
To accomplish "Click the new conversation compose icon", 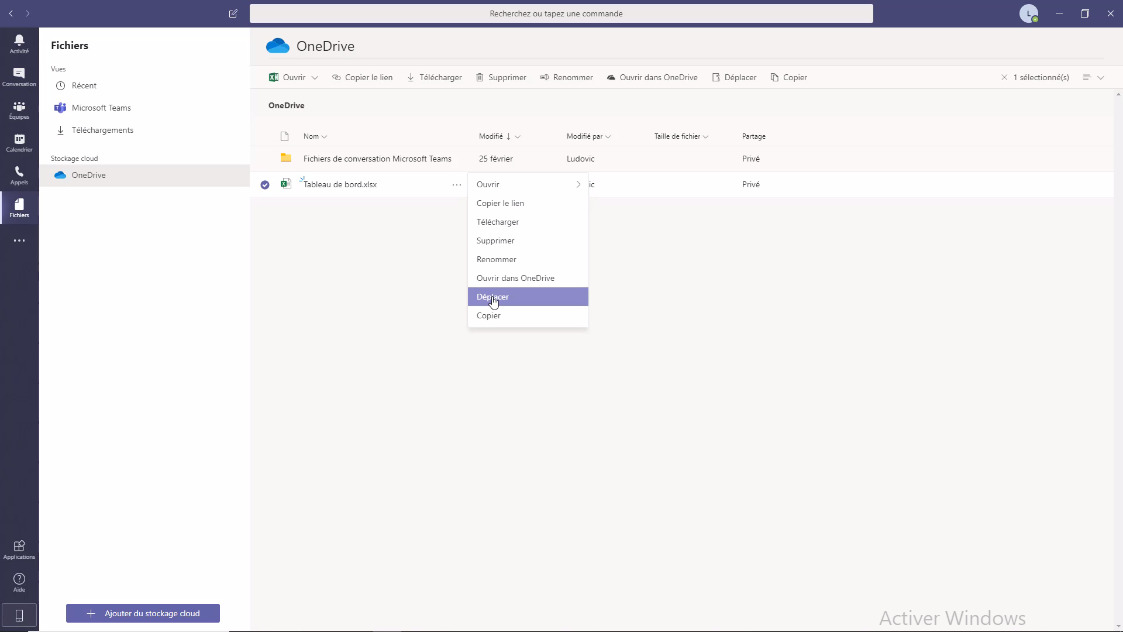I will (233, 14).
